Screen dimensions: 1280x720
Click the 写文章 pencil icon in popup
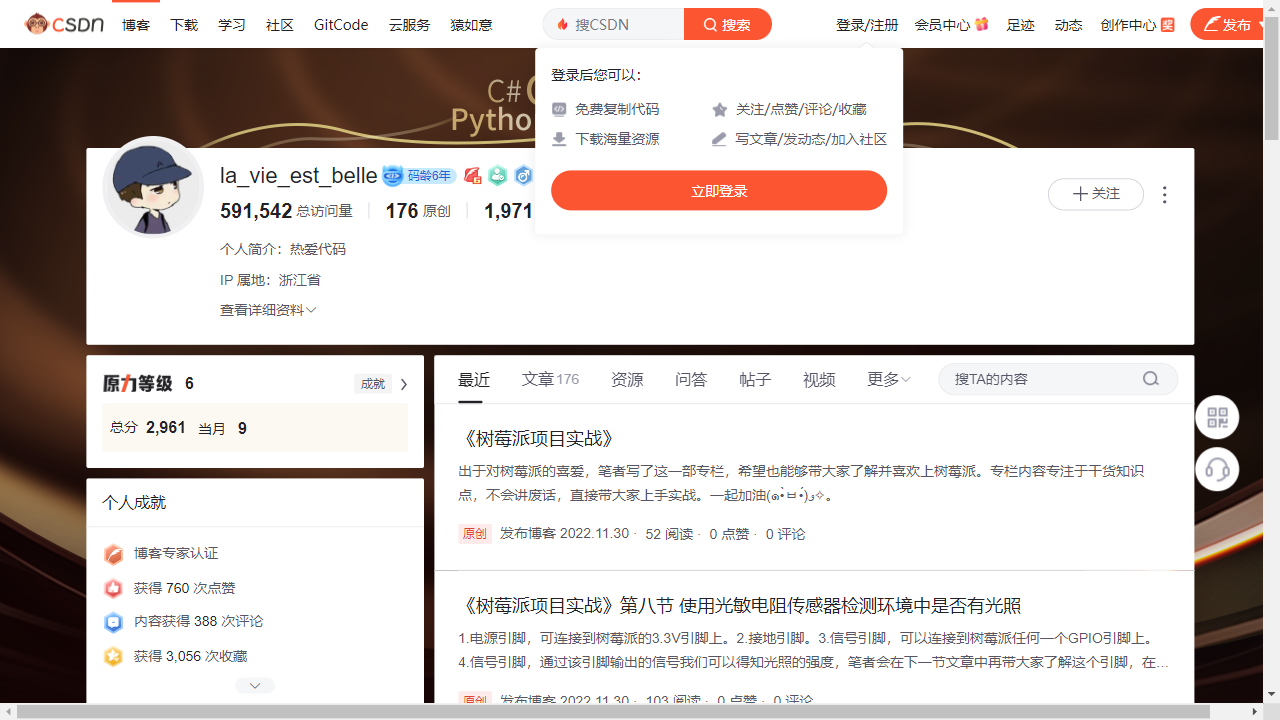pos(719,139)
